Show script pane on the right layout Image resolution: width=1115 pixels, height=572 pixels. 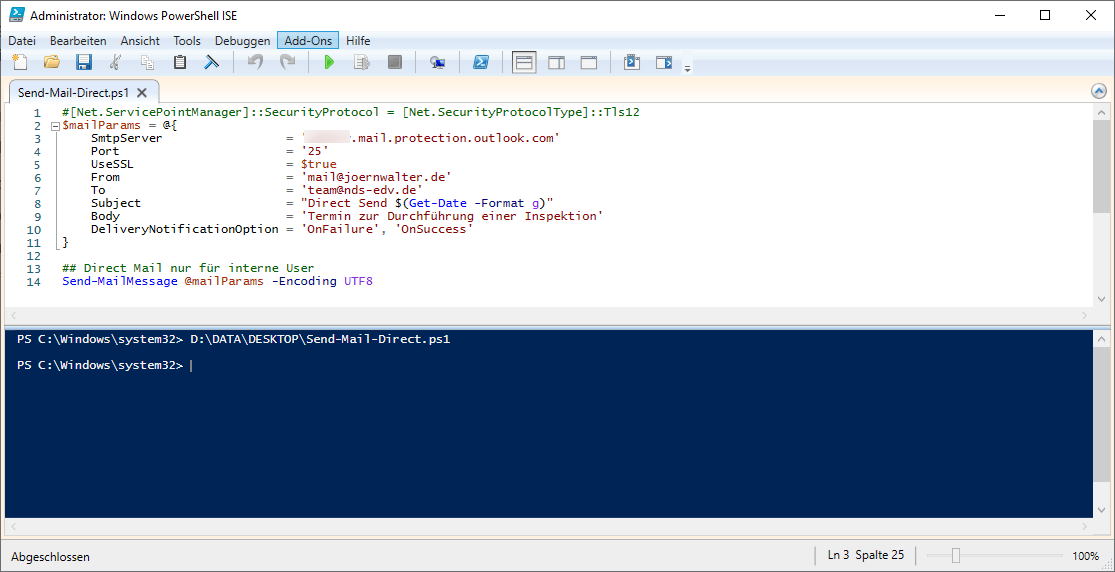[x=556, y=63]
